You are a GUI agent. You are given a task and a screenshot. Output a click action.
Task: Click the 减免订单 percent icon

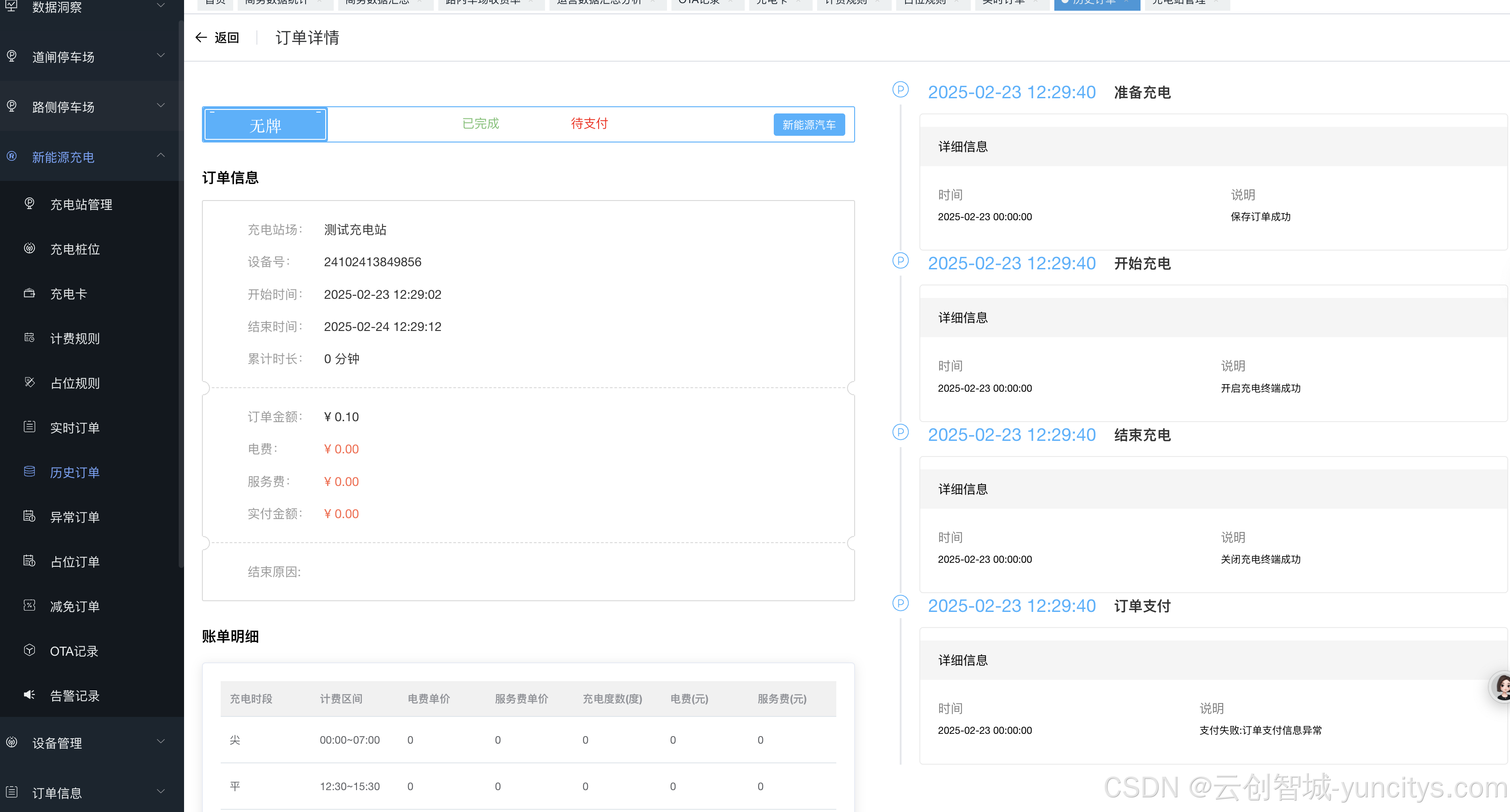29,605
